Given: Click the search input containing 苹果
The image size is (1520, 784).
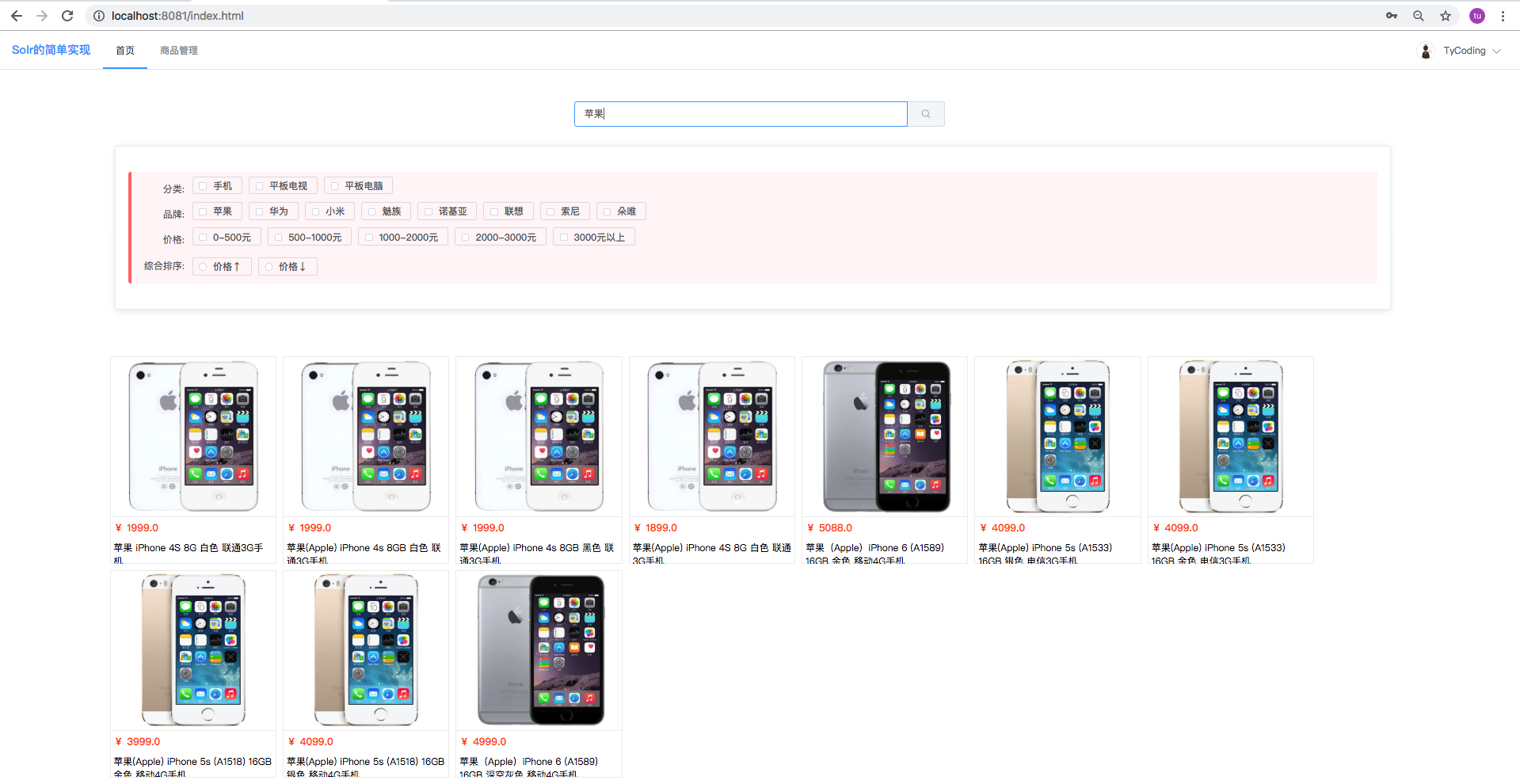Looking at the screenshot, I should [741, 114].
